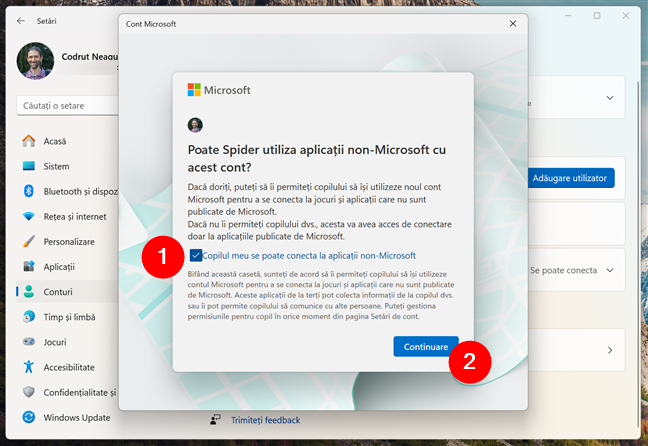This screenshot has width=648, height=446.
Task: Minimize the Settings window
Action: point(568,16)
